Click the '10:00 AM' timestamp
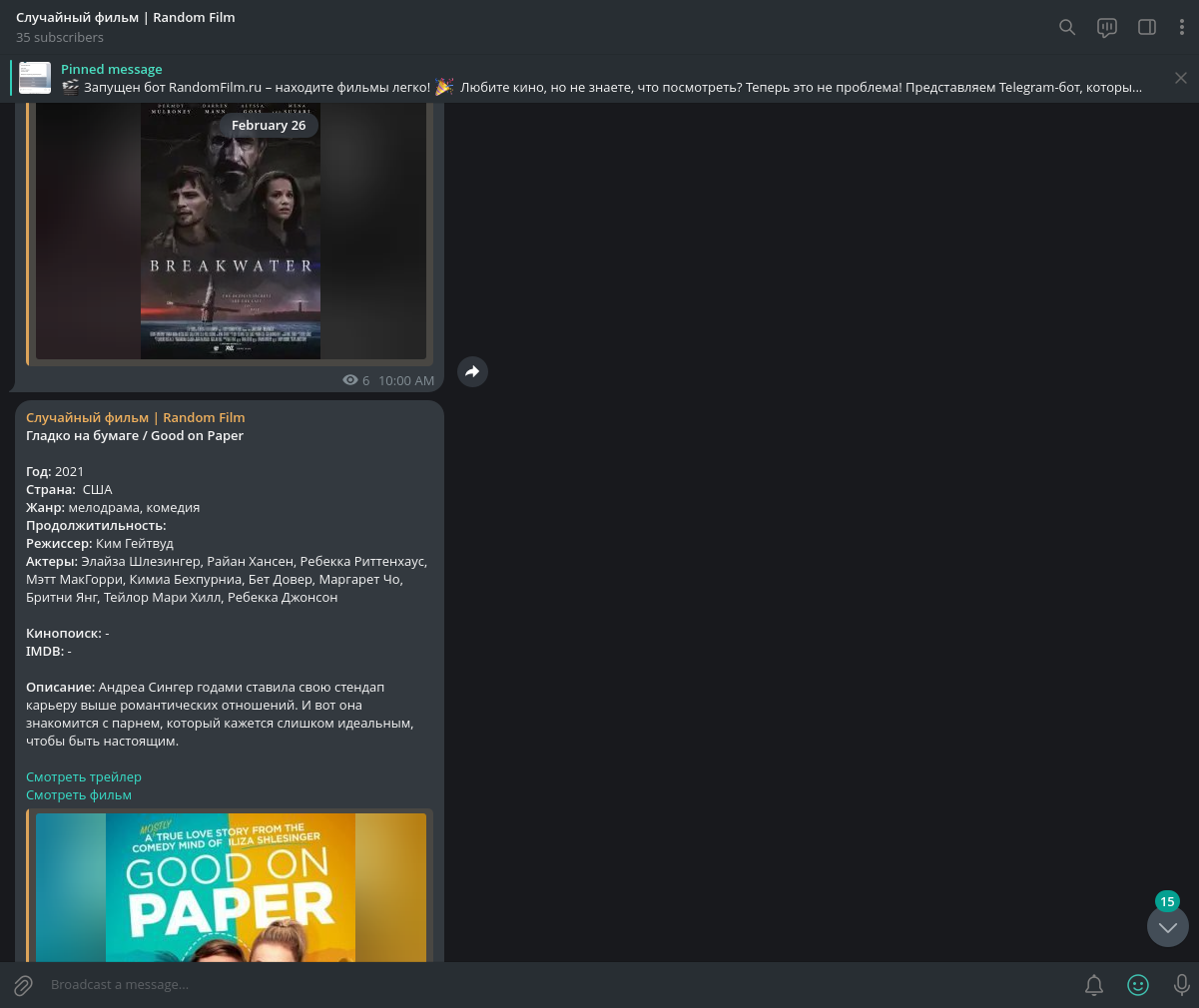 [406, 380]
